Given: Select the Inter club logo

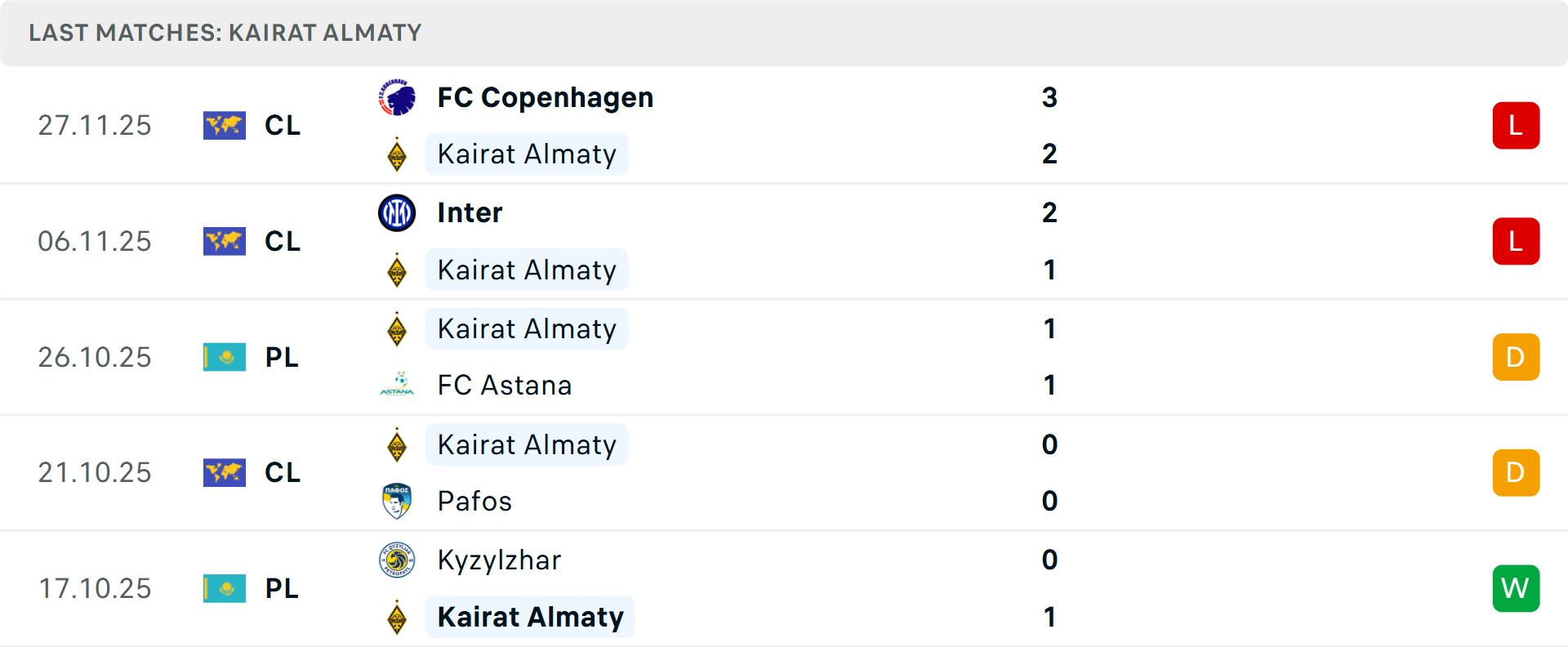Looking at the screenshot, I should [x=398, y=212].
